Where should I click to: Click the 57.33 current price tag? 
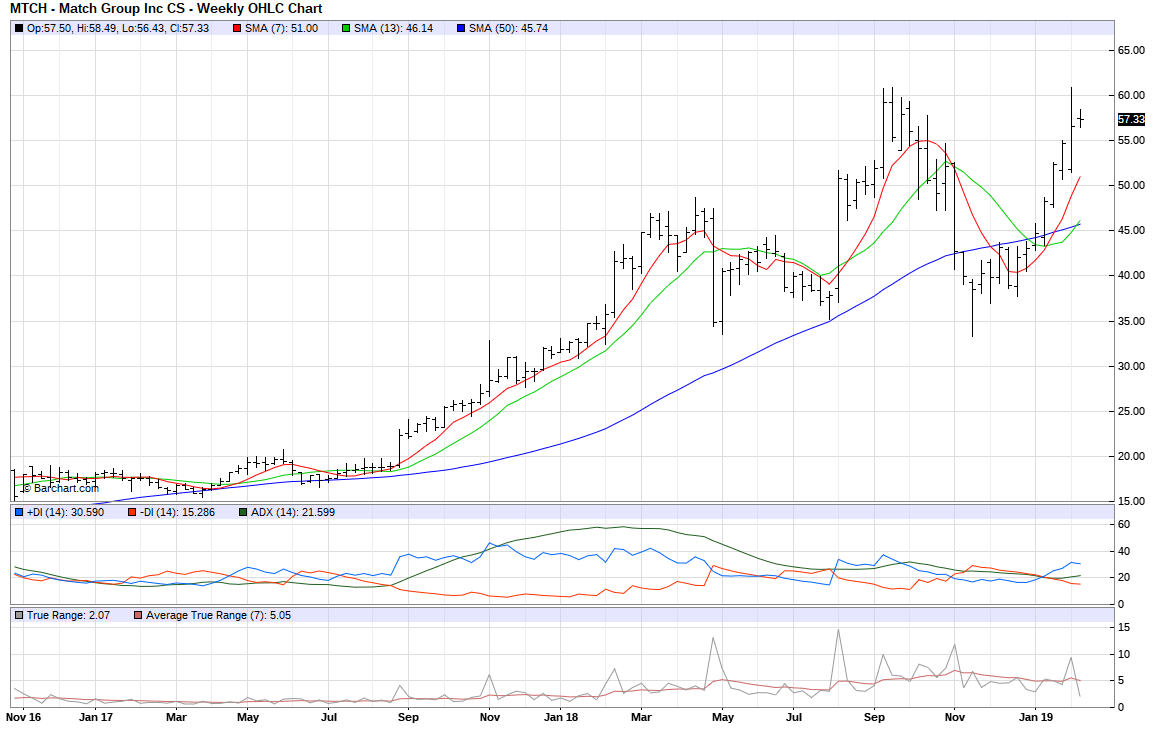[x=1131, y=119]
